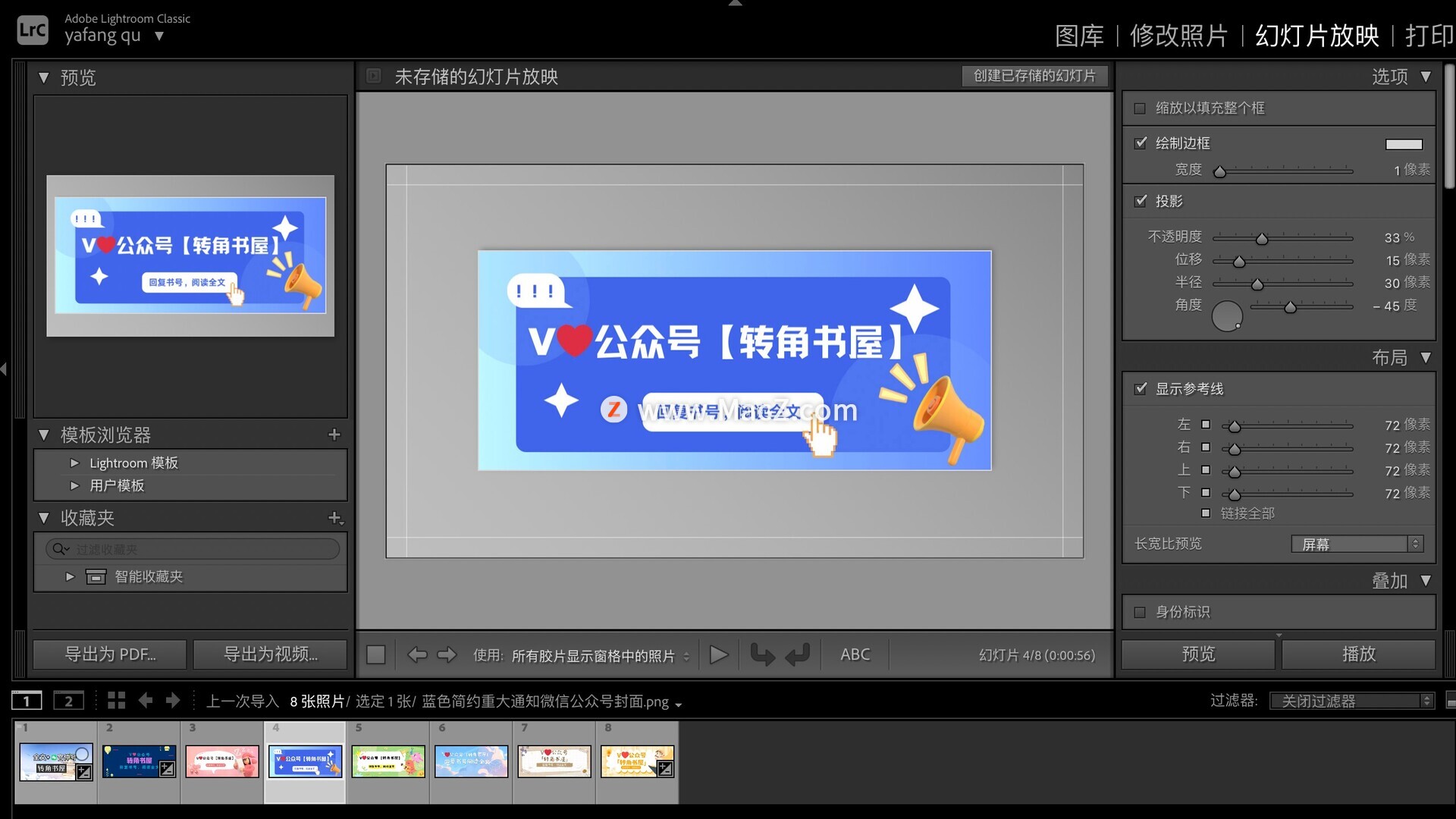
Task: Click the shadow angle dial
Action: coord(1227,315)
